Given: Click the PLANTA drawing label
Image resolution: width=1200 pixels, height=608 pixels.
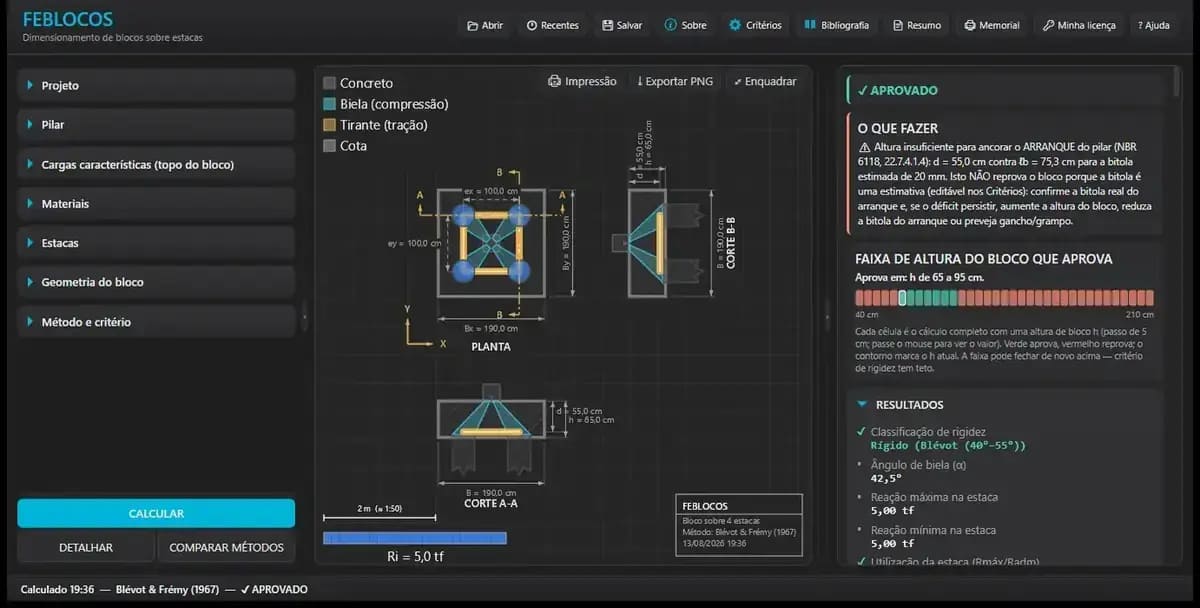Looking at the screenshot, I should [491, 347].
